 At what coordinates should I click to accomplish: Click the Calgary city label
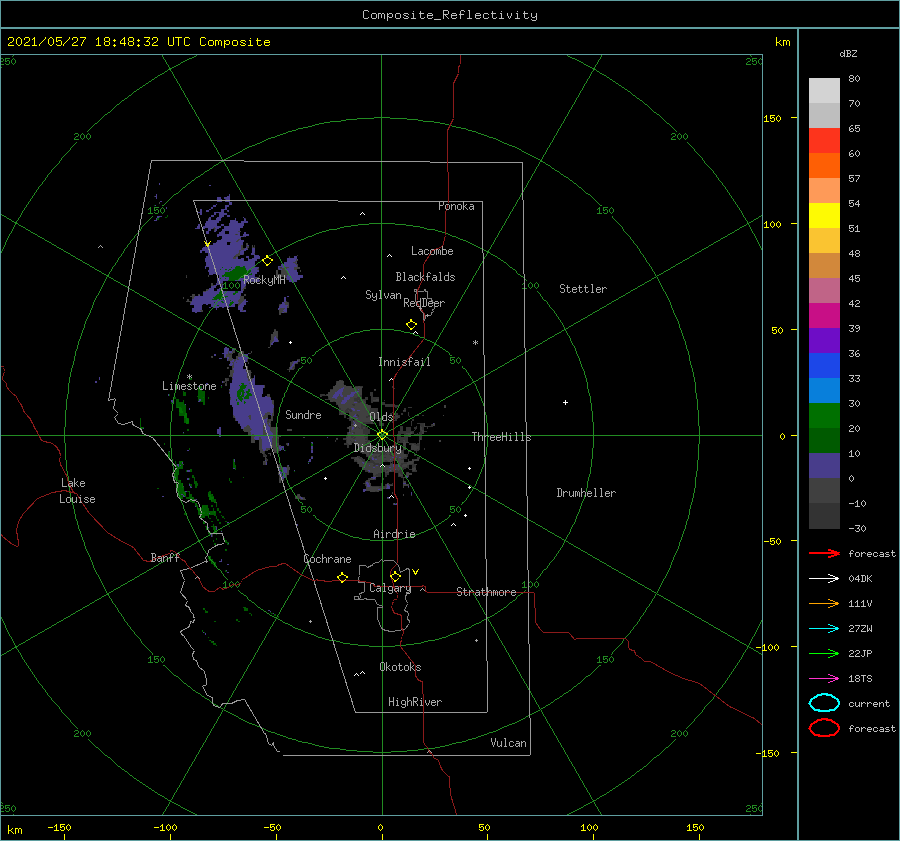point(390,588)
